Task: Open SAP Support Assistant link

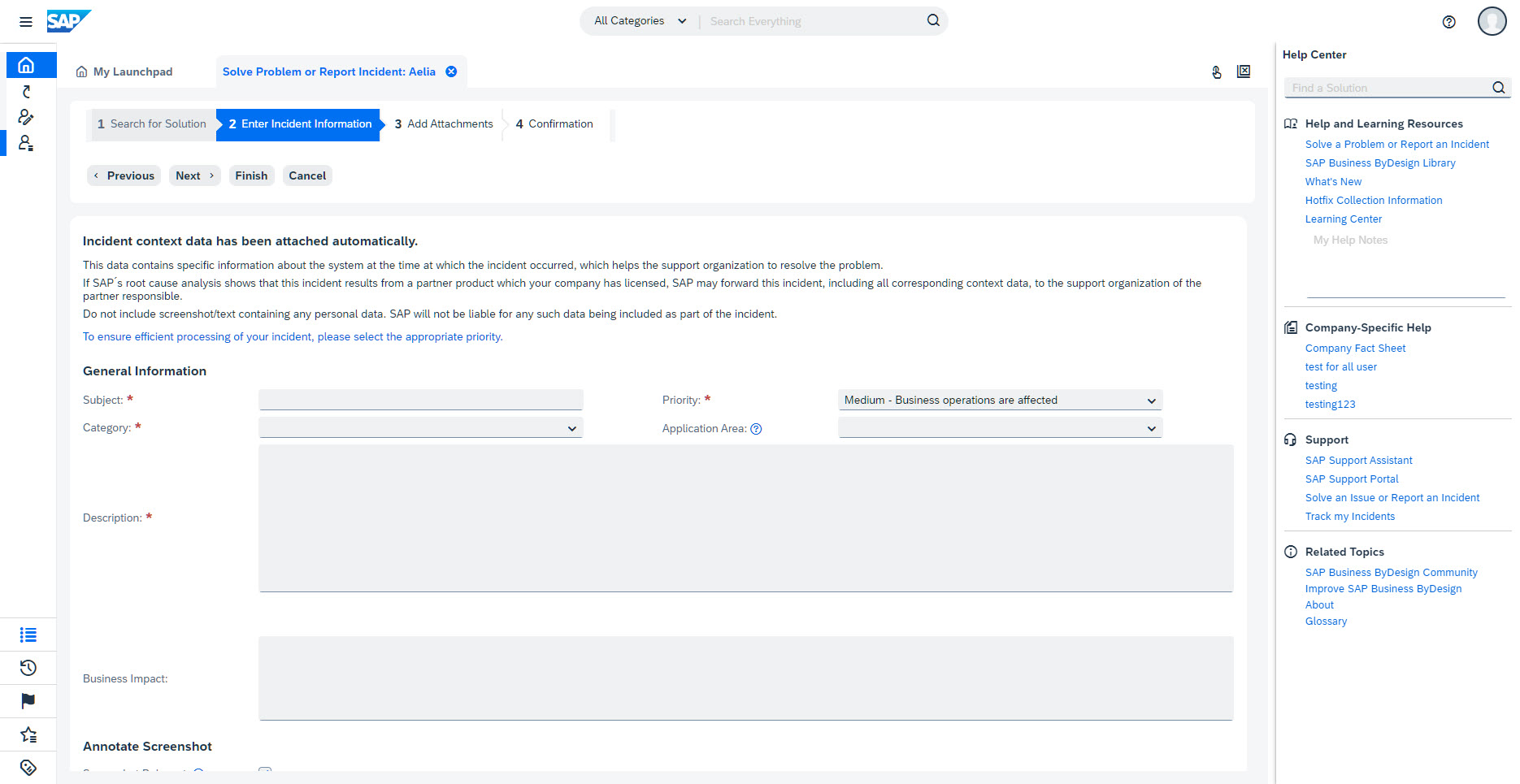Action: [x=1359, y=461]
